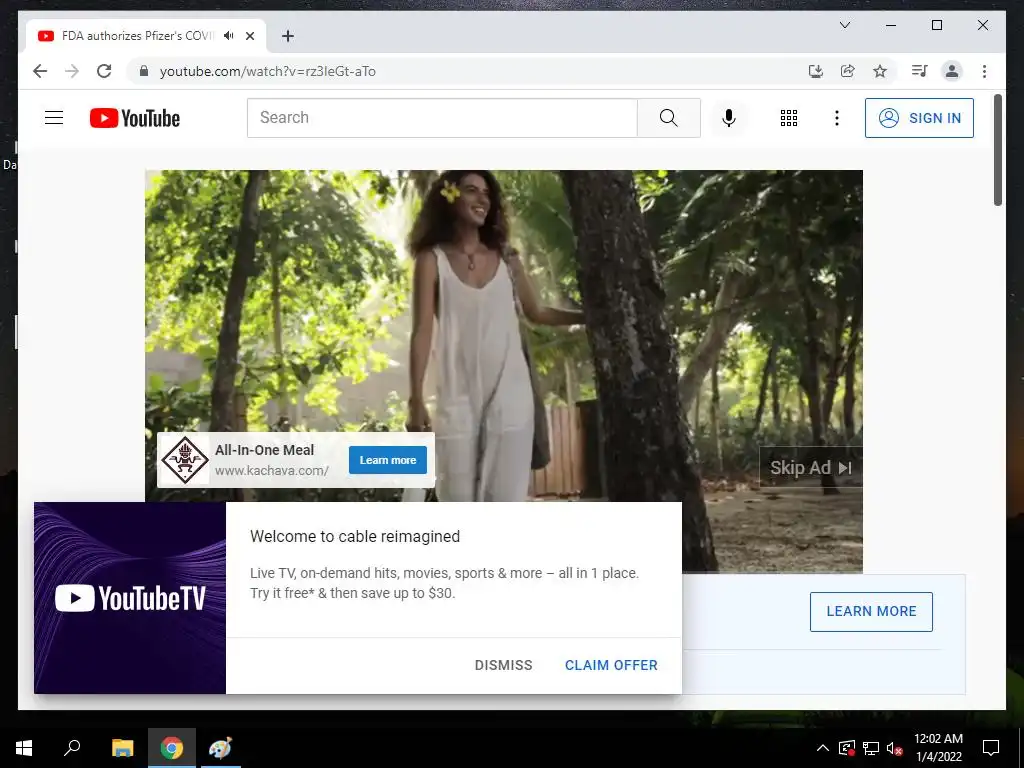Close the FDA authorizes Pfizer tab
Viewport: 1024px width, 768px height.
pos(249,36)
